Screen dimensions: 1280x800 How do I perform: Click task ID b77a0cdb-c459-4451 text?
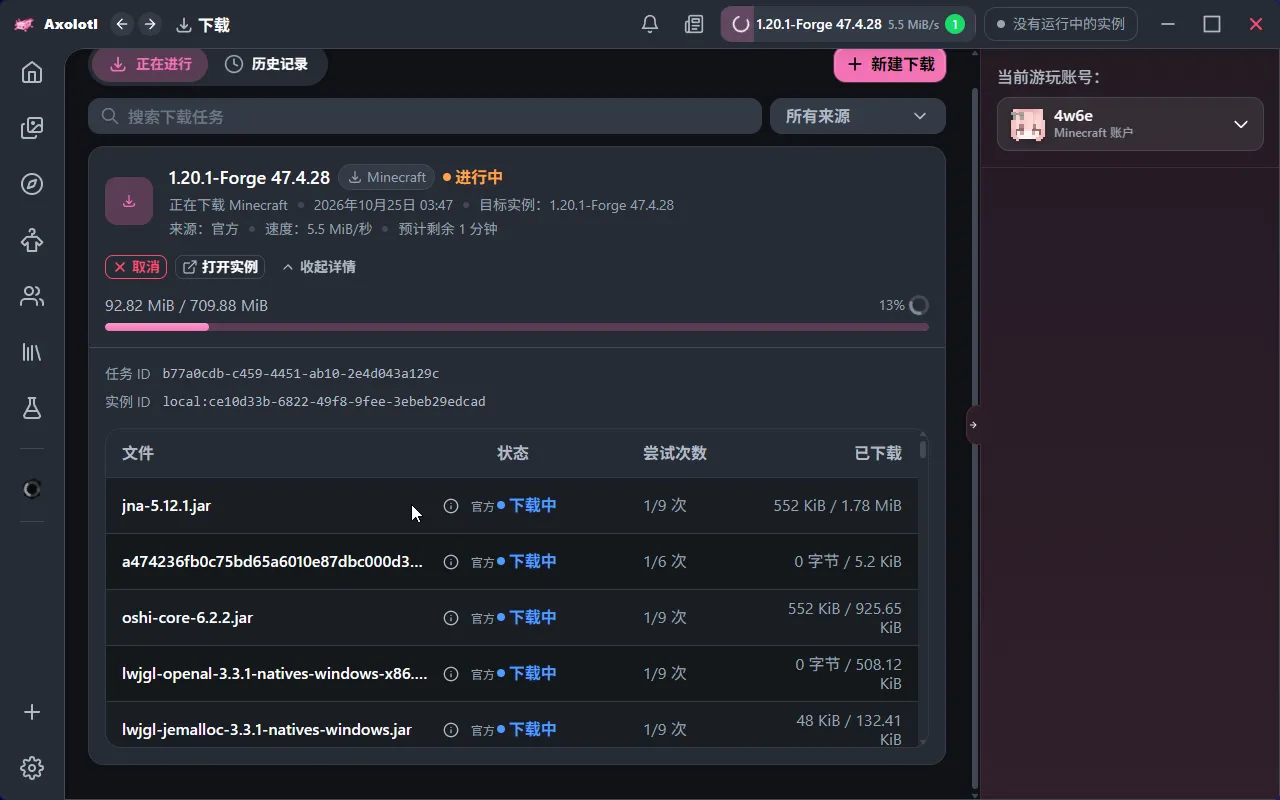click(301, 374)
